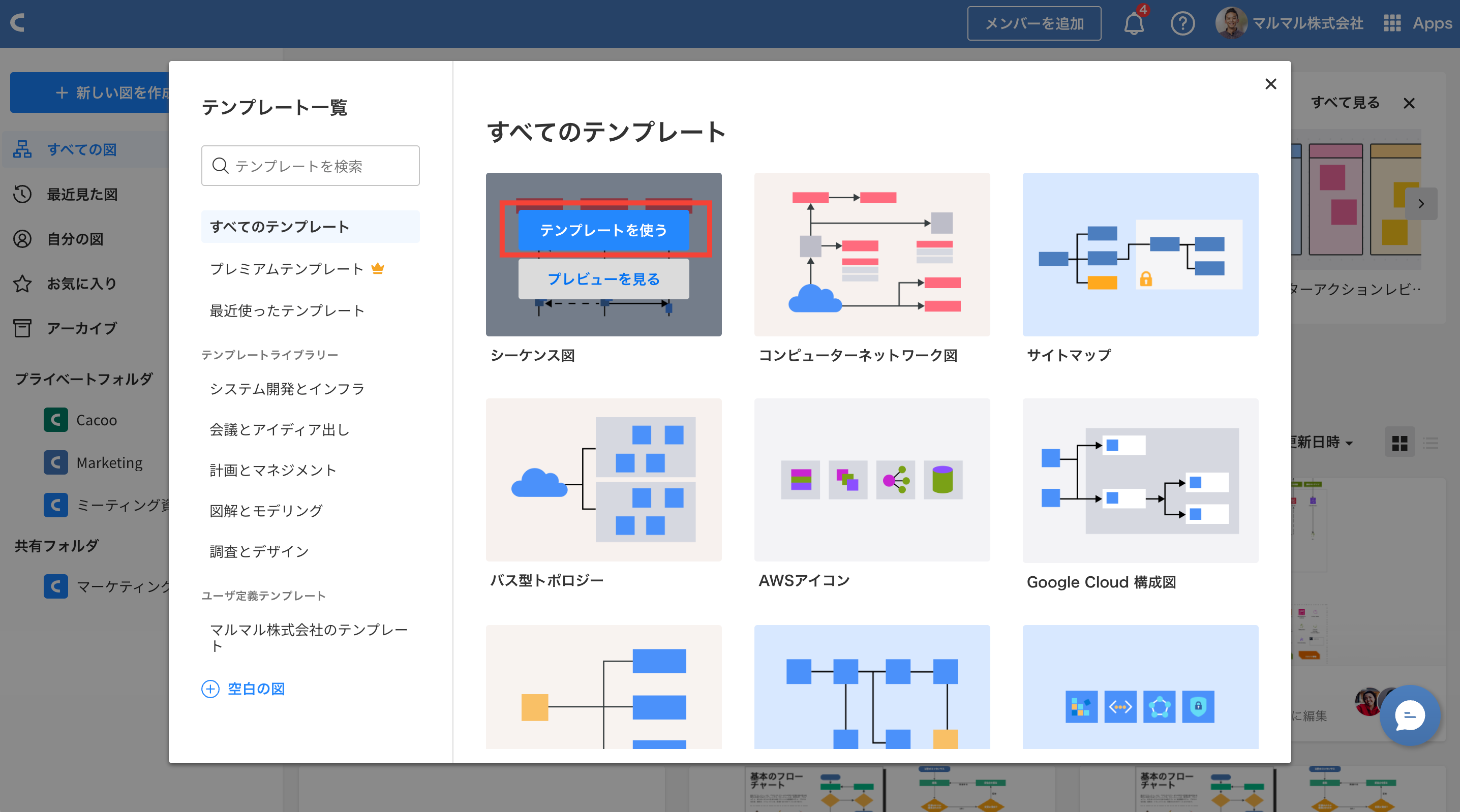The image size is (1460, 812).
Task: Click メンバーを追加 button
Action: click(1034, 23)
